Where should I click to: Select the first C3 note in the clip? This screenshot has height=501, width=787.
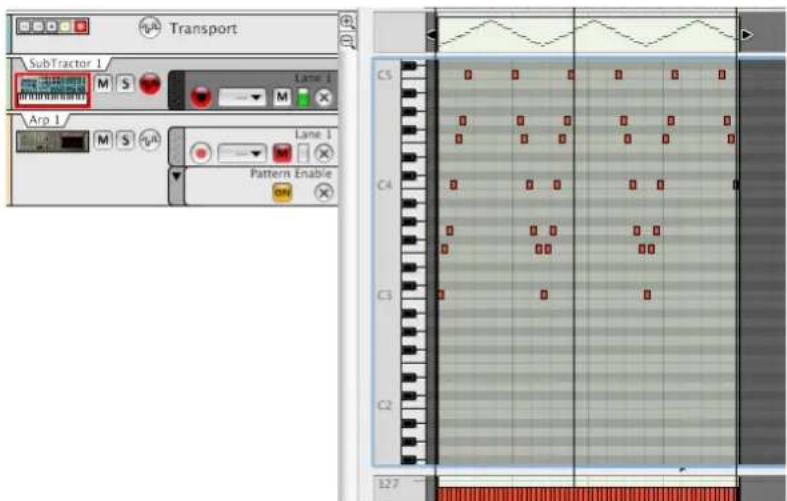click(x=441, y=295)
